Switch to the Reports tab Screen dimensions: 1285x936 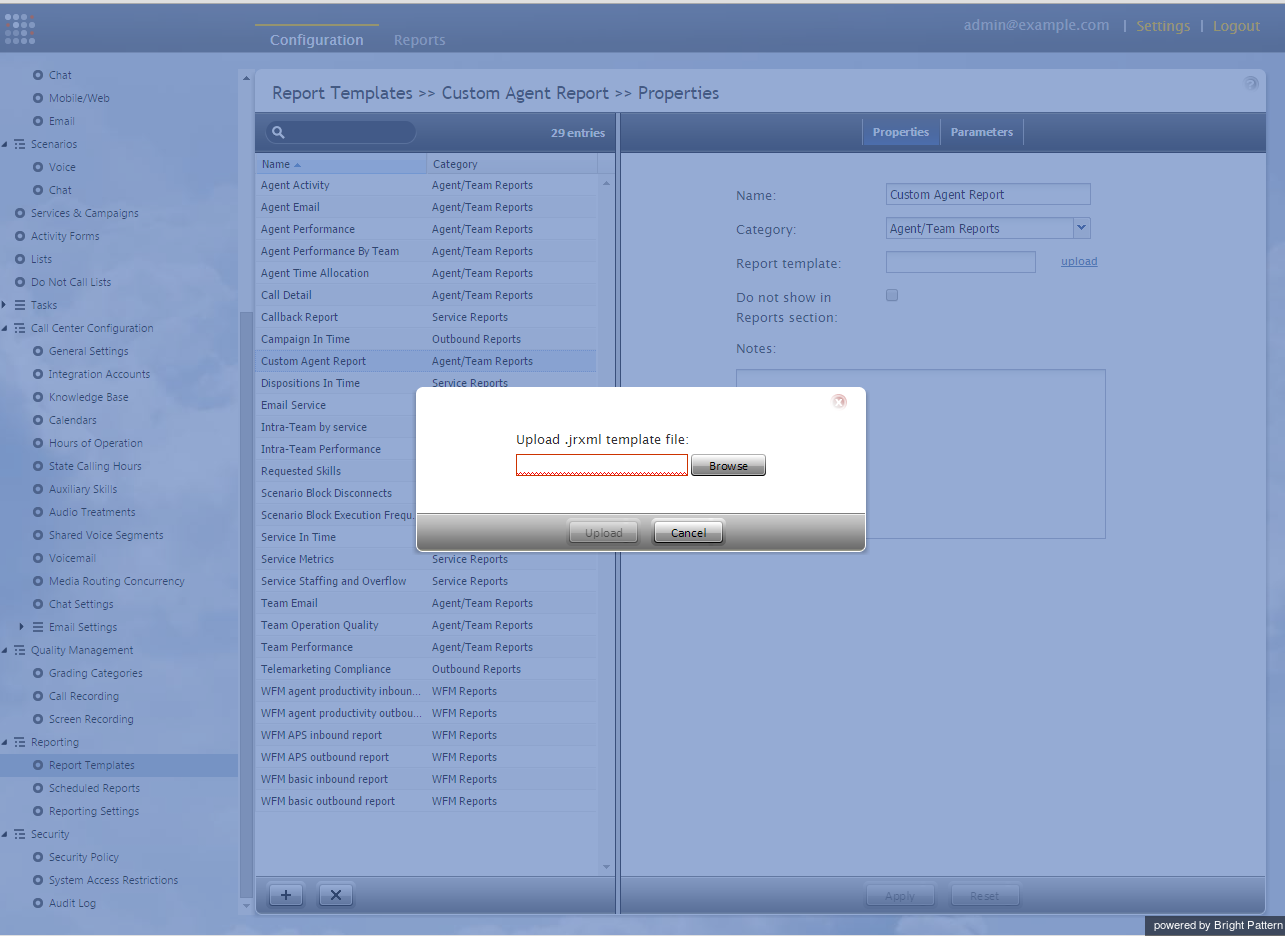[x=419, y=40]
